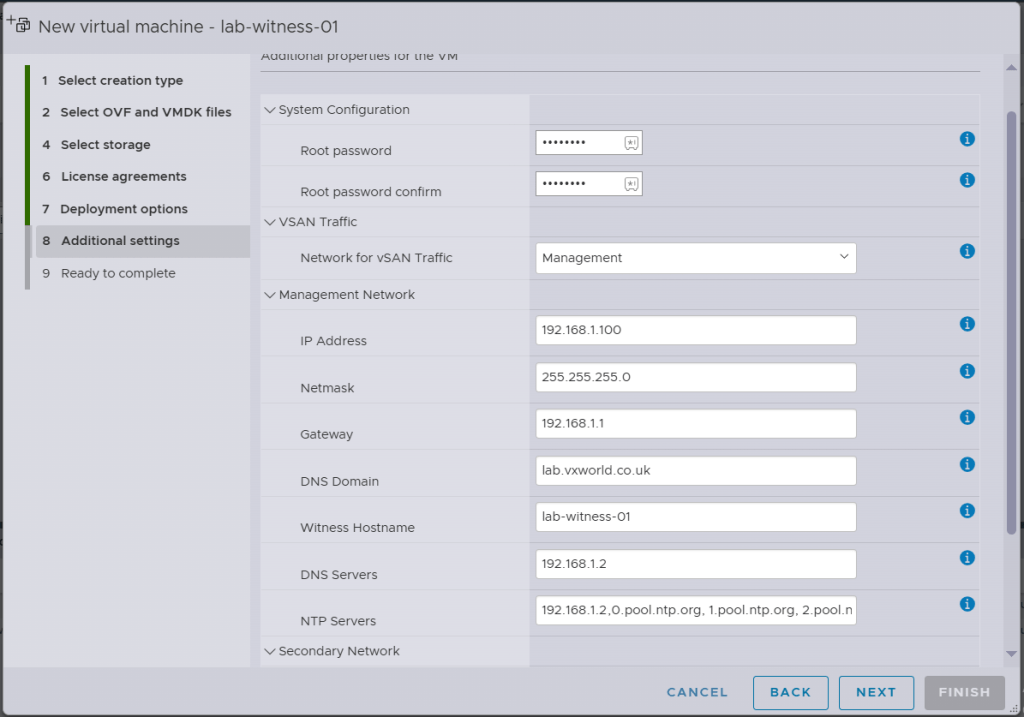Cancel the new virtual machine wizard
This screenshot has height=717, width=1024.
[697, 692]
